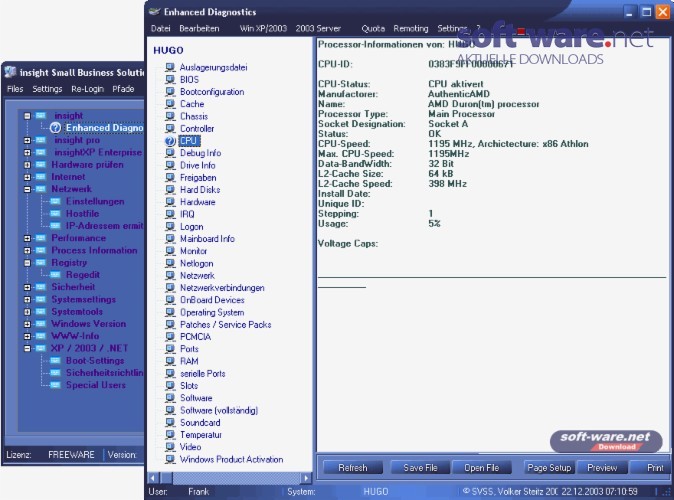The width and height of the screenshot is (674, 500).
Task: Click the Save File button
Action: pyautogui.click(x=420, y=467)
